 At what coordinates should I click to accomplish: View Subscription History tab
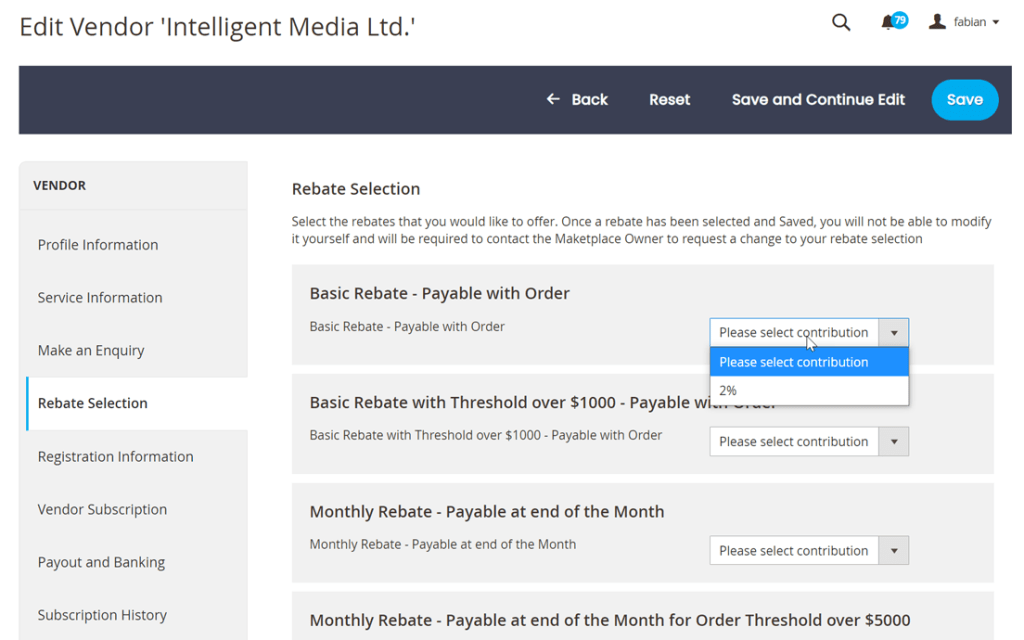103,615
